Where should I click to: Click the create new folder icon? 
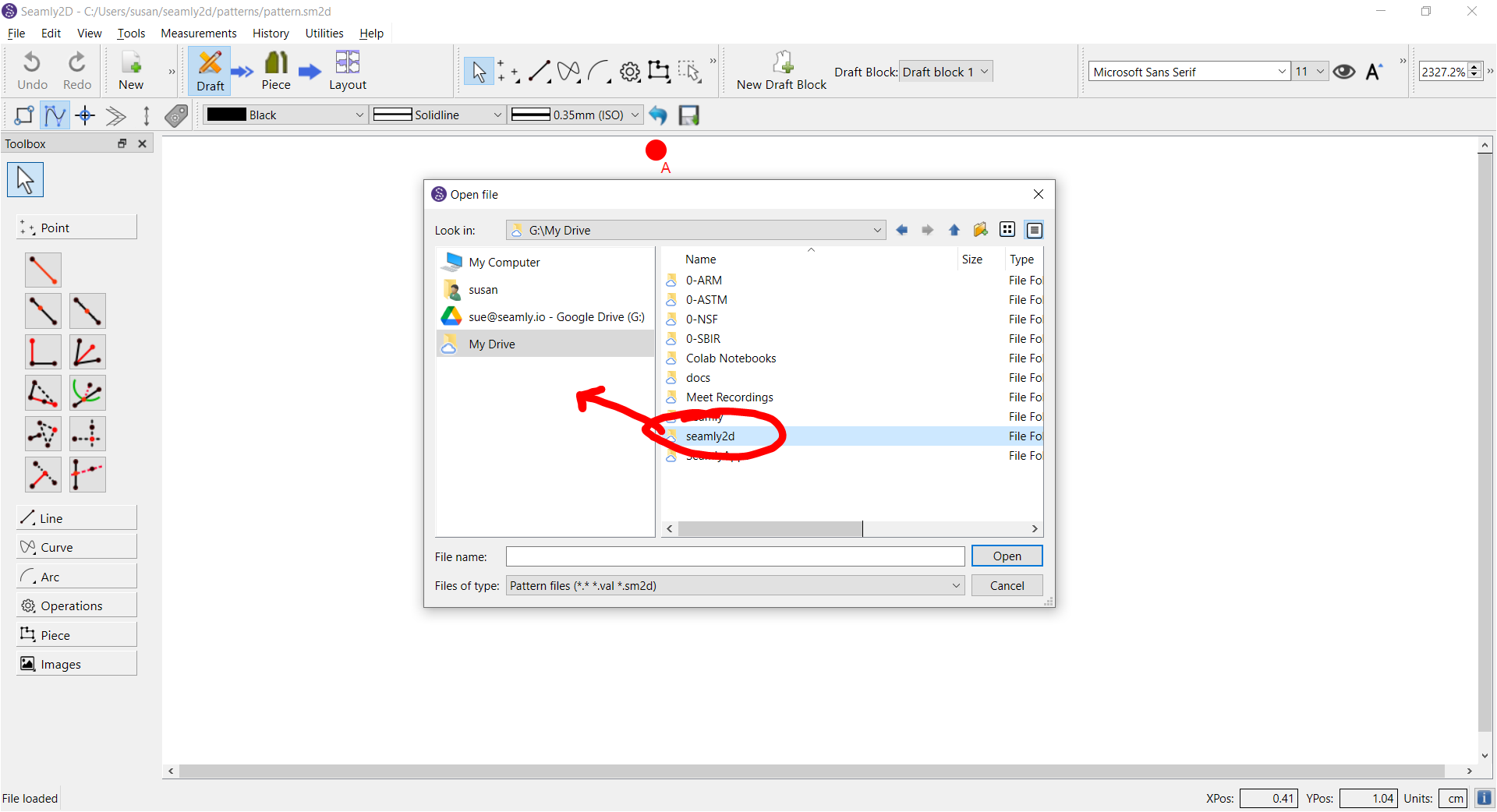(x=980, y=230)
